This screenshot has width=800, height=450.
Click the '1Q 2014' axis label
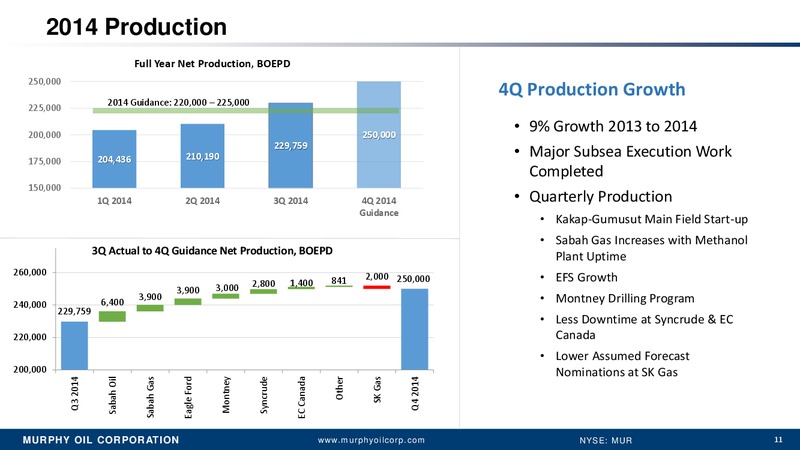pyautogui.click(x=114, y=201)
